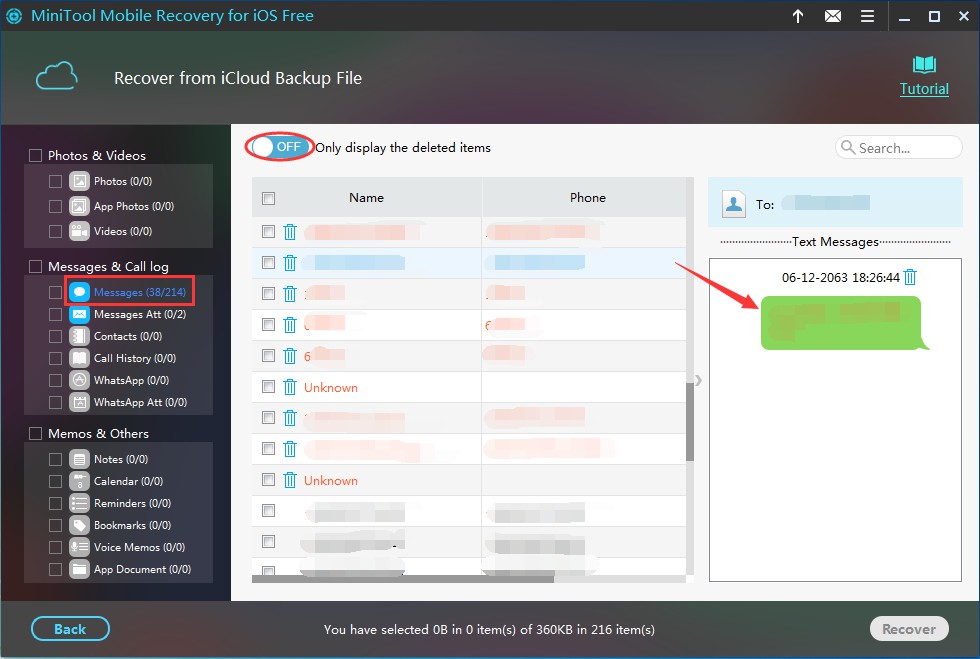Click the contact avatar icon beside To:
The image size is (980, 659).
tap(734, 204)
